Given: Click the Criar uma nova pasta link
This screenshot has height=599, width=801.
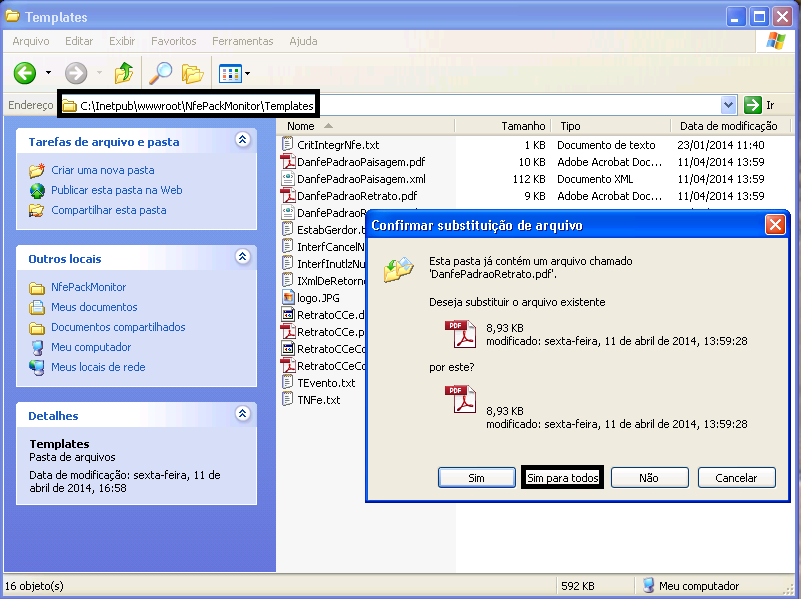Looking at the screenshot, I should click(102, 170).
